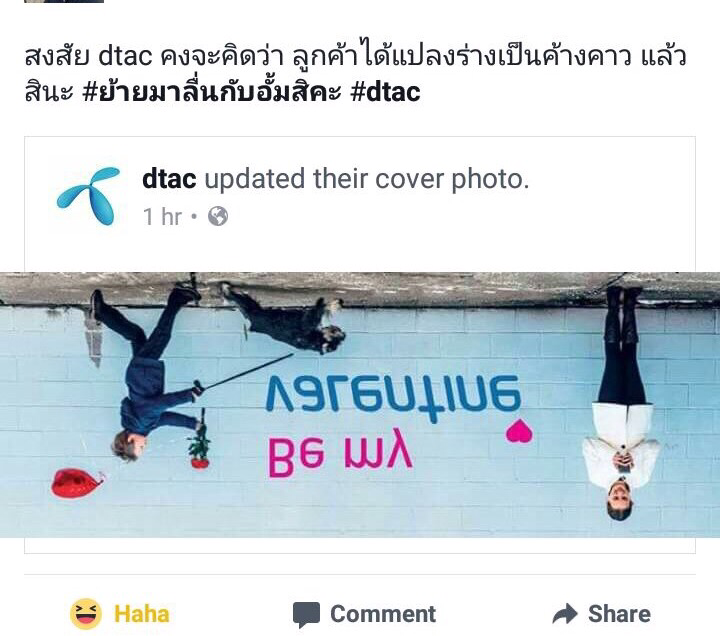Image resolution: width=720 pixels, height=636 pixels.
Task: Open the dtac blue logo avatar
Action: 88,196
